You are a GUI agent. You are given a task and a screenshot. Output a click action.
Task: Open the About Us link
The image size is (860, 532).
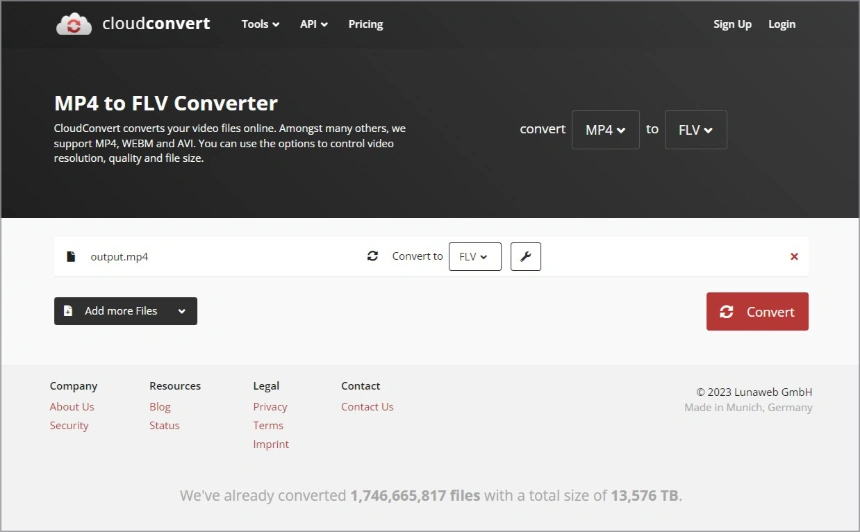(x=72, y=407)
